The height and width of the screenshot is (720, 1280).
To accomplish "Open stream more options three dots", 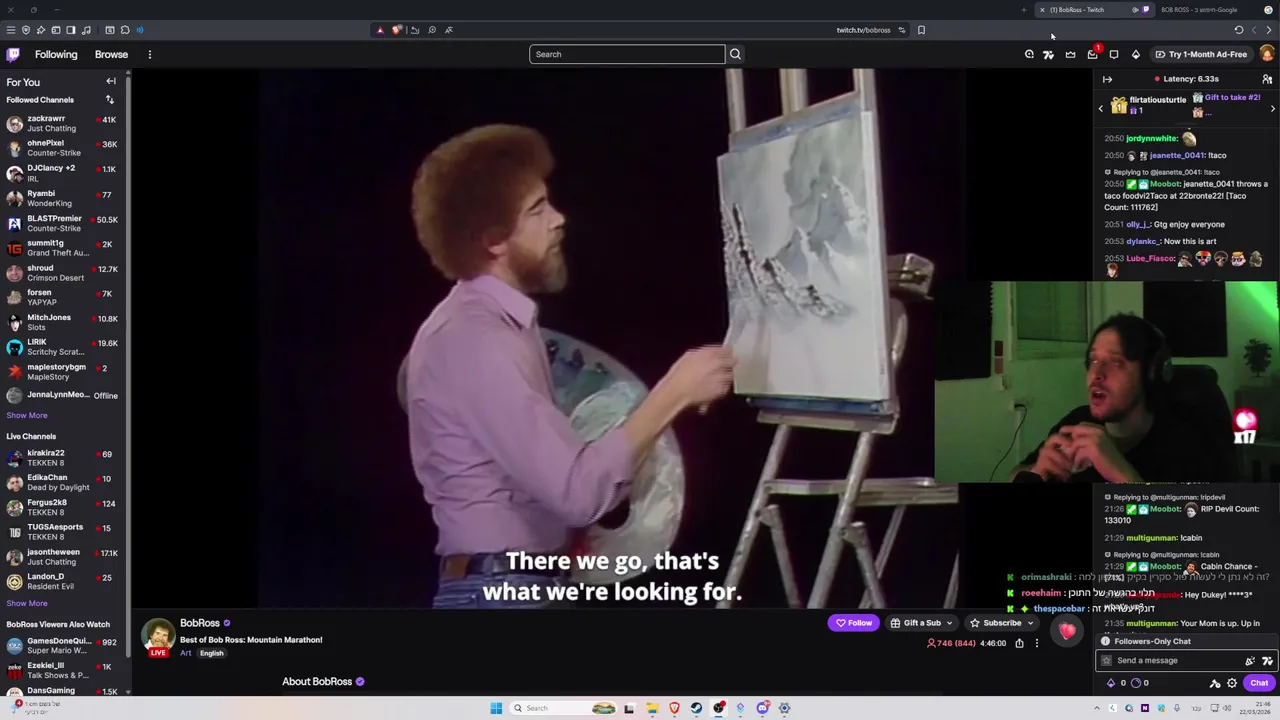I will [x=1037, y=643].
